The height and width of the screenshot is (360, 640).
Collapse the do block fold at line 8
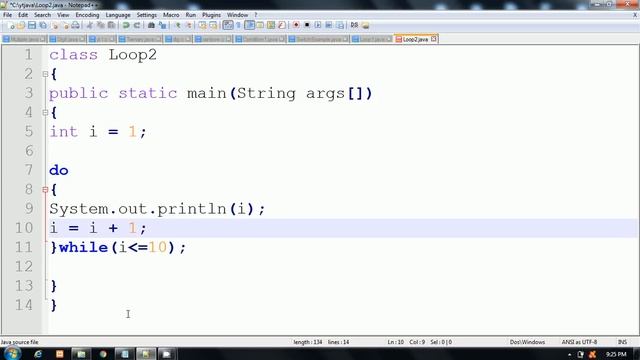(45, 190)
